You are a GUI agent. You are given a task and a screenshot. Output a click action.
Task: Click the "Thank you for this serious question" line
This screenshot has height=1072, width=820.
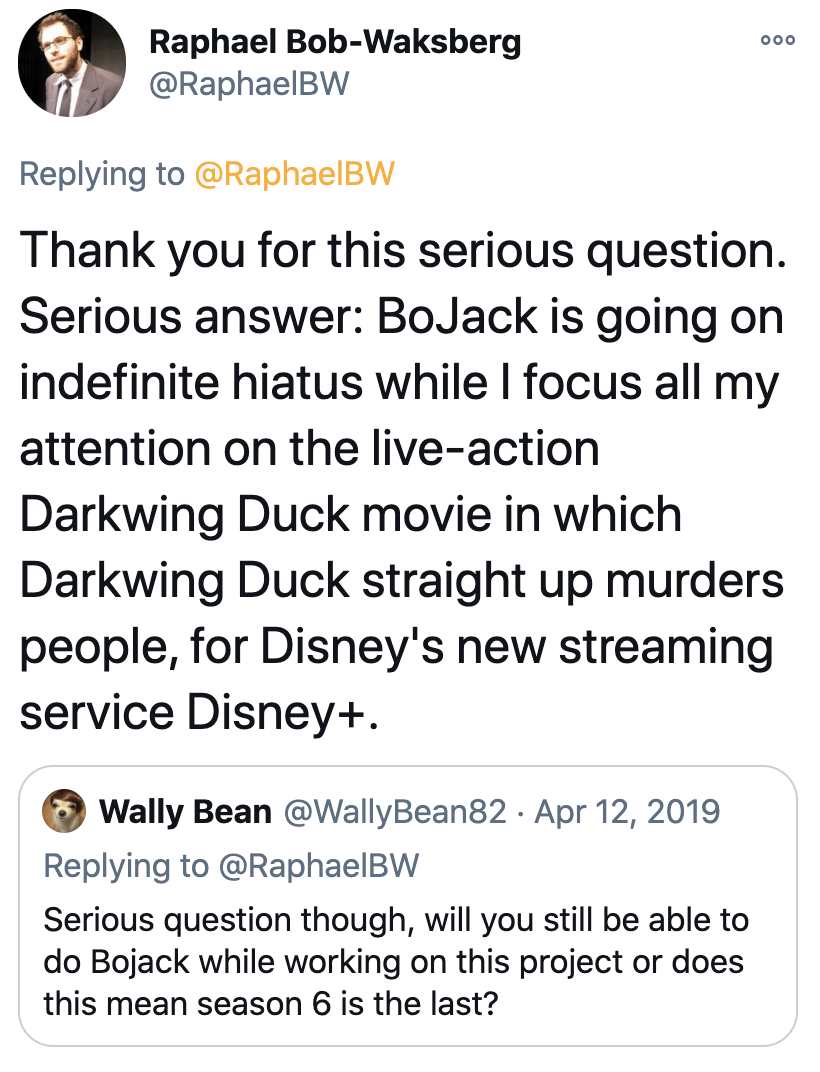(402, 250)
